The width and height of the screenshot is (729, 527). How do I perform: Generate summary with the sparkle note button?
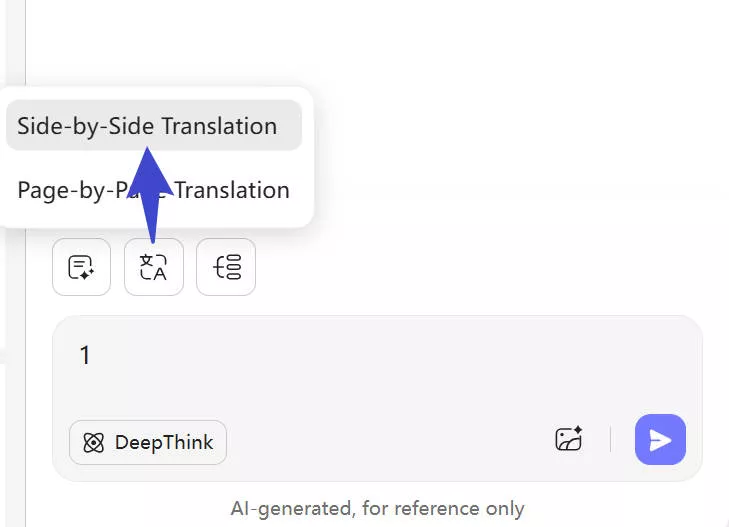[x=81, y=267]
